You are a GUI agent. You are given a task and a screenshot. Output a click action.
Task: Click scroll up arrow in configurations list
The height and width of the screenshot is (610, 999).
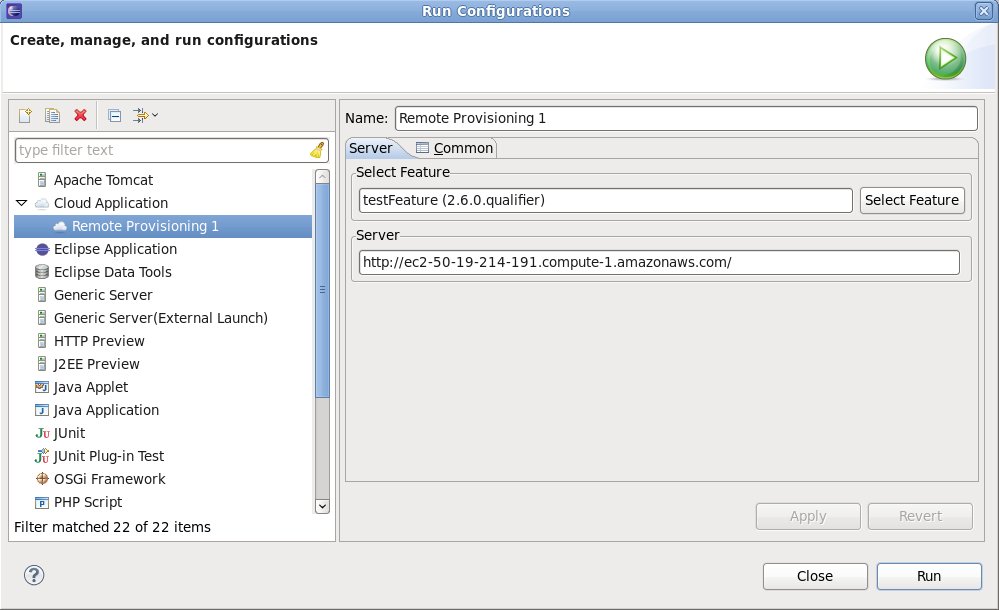pyautogui.click(x=322, y=177)
